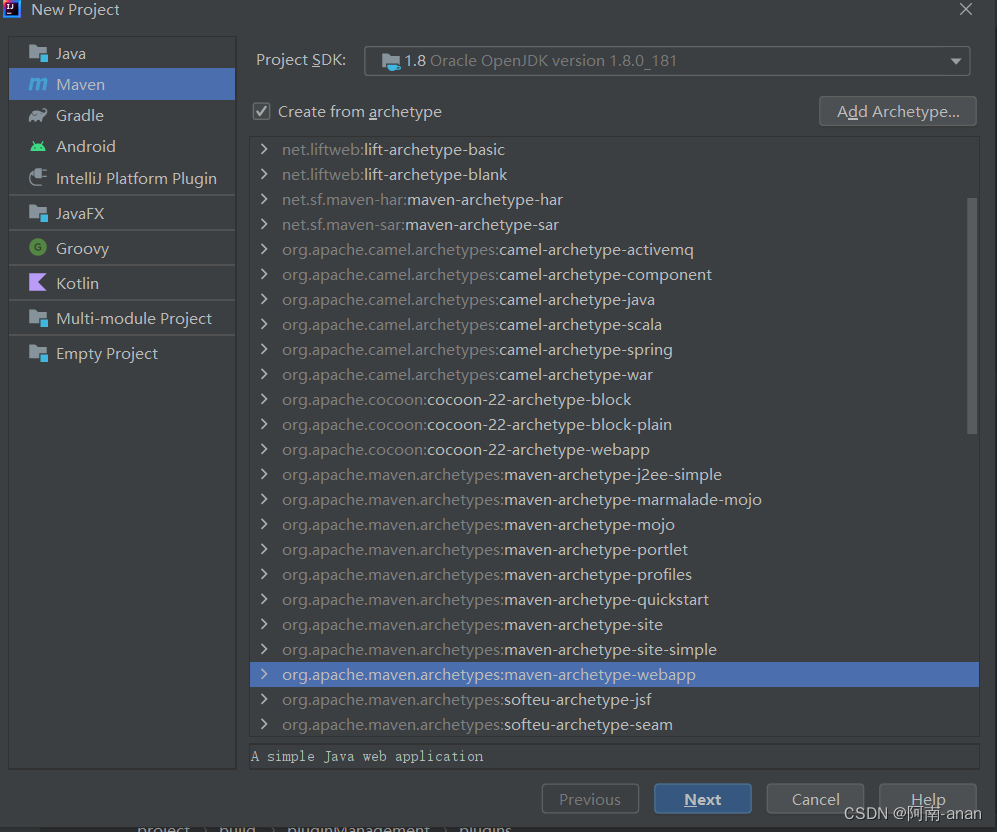
Task: Select Empty Project type
Action: 122,353
